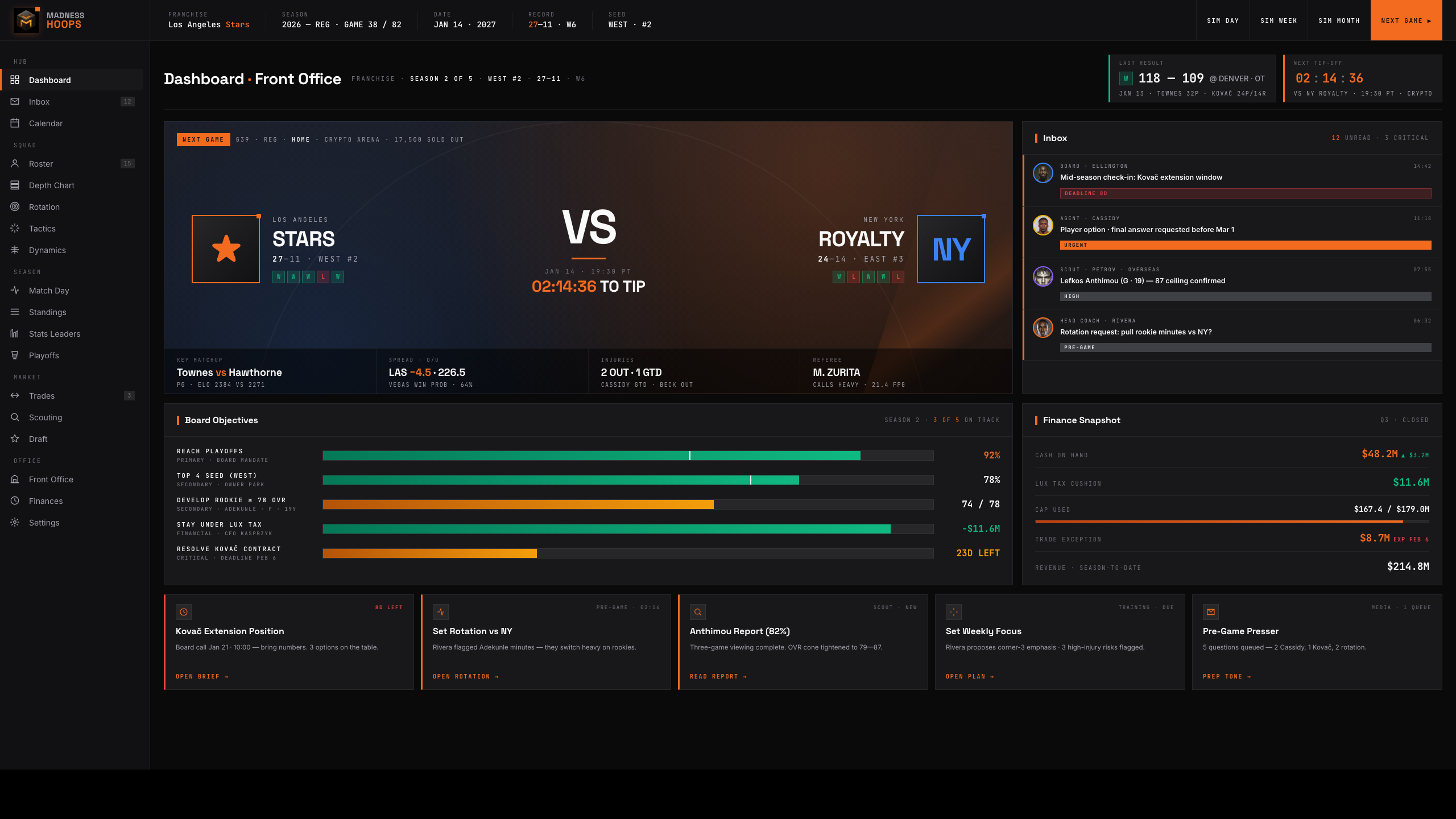Open Petrov's Lefkos Anthimou scouting message
Image resolution: width=1456 pixels, height=819 pixels.
tap(1232, 283)
